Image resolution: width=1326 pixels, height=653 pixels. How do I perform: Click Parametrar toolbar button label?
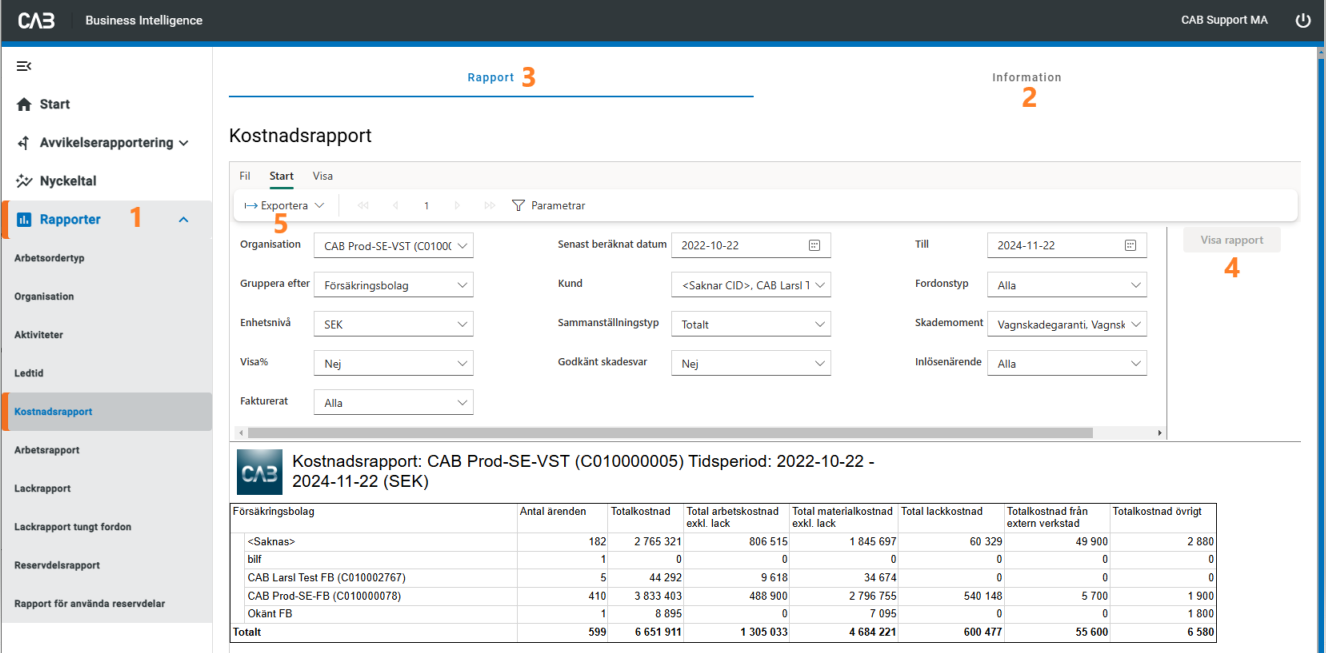pyautogui.click(x=558, y=205)
